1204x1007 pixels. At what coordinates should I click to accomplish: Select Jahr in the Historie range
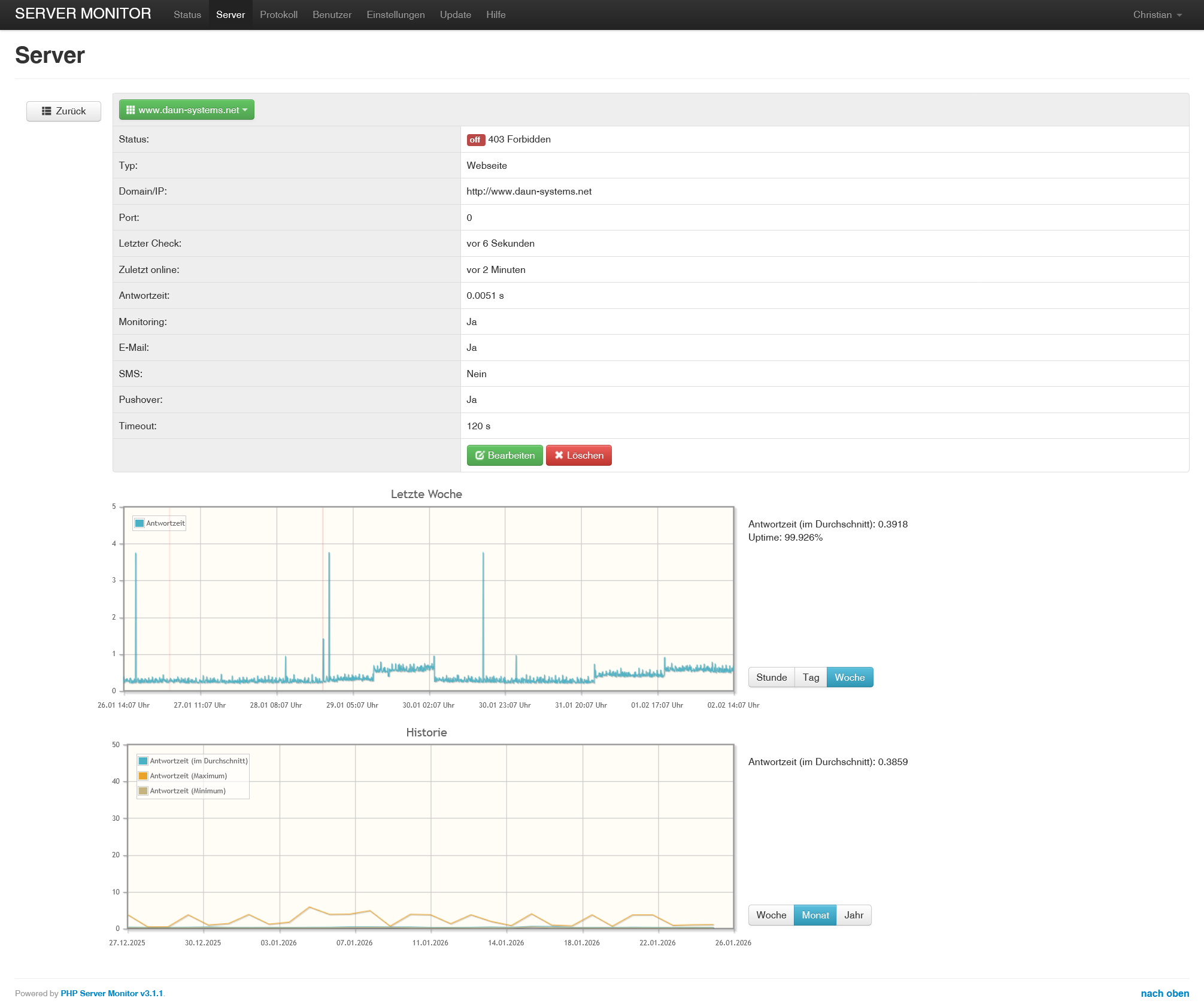pyautogui.click(x=853, y=915)
